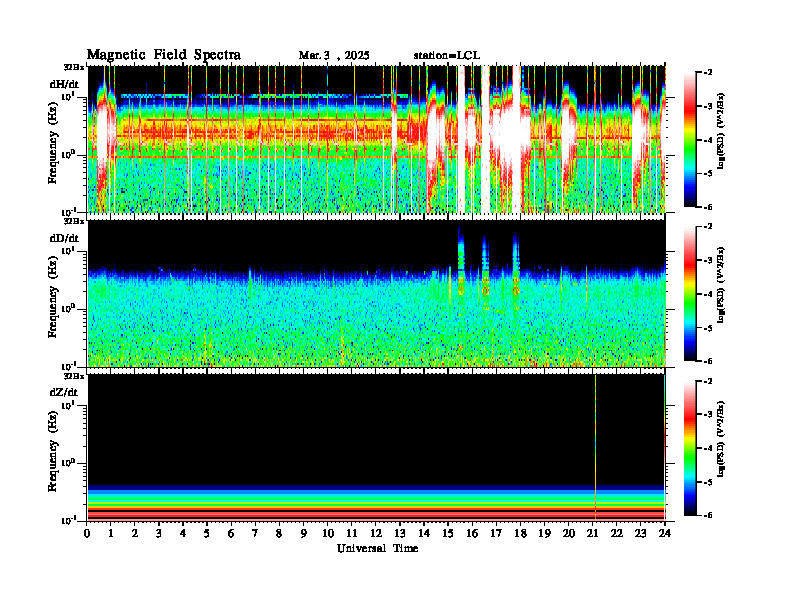Click the 'station=LCL' label
The height and width of the screenshot is (612, 792).
pos(447,56)
